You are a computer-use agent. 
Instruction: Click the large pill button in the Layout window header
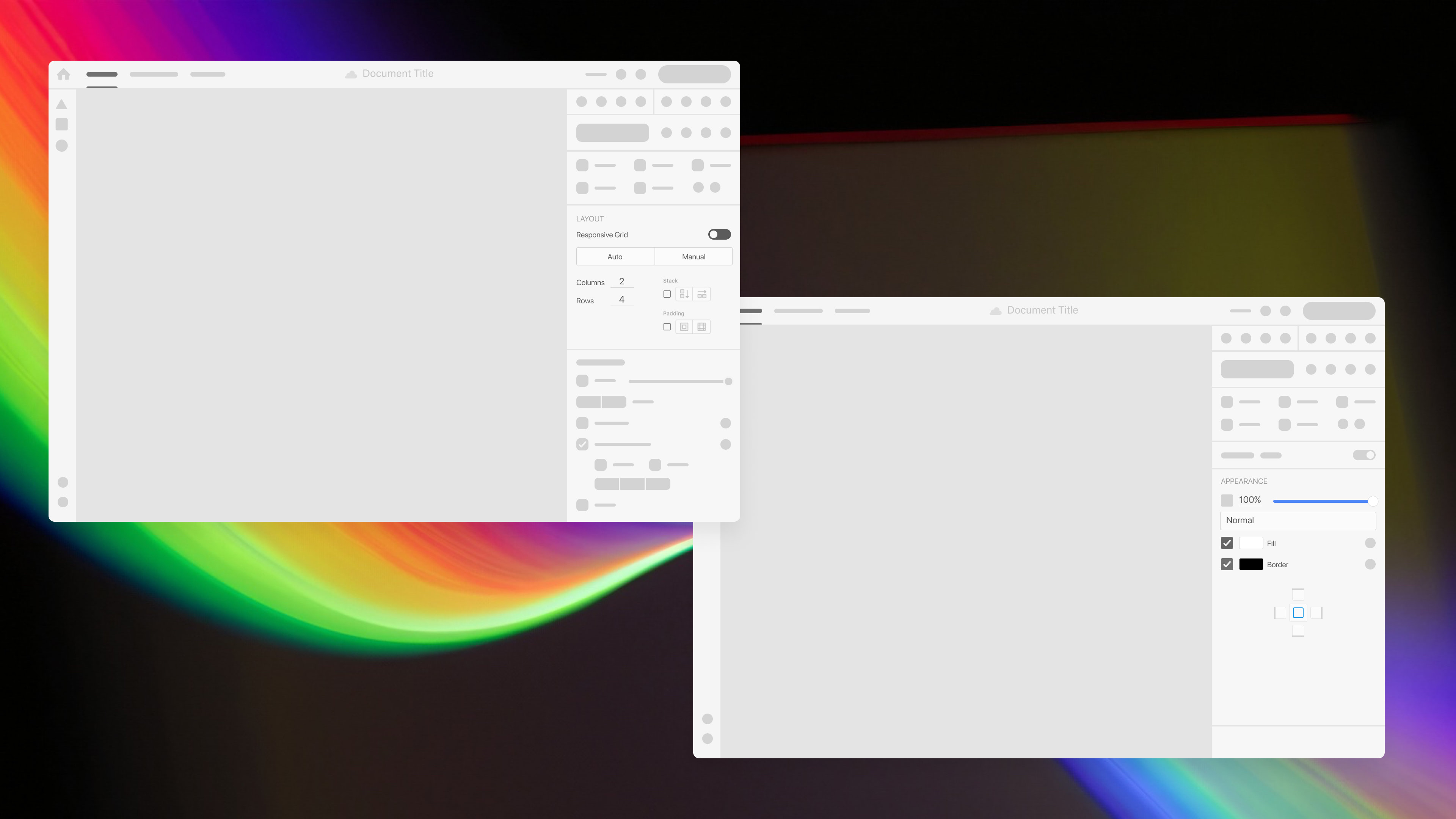pyautogui.click(x=694, y=74)
